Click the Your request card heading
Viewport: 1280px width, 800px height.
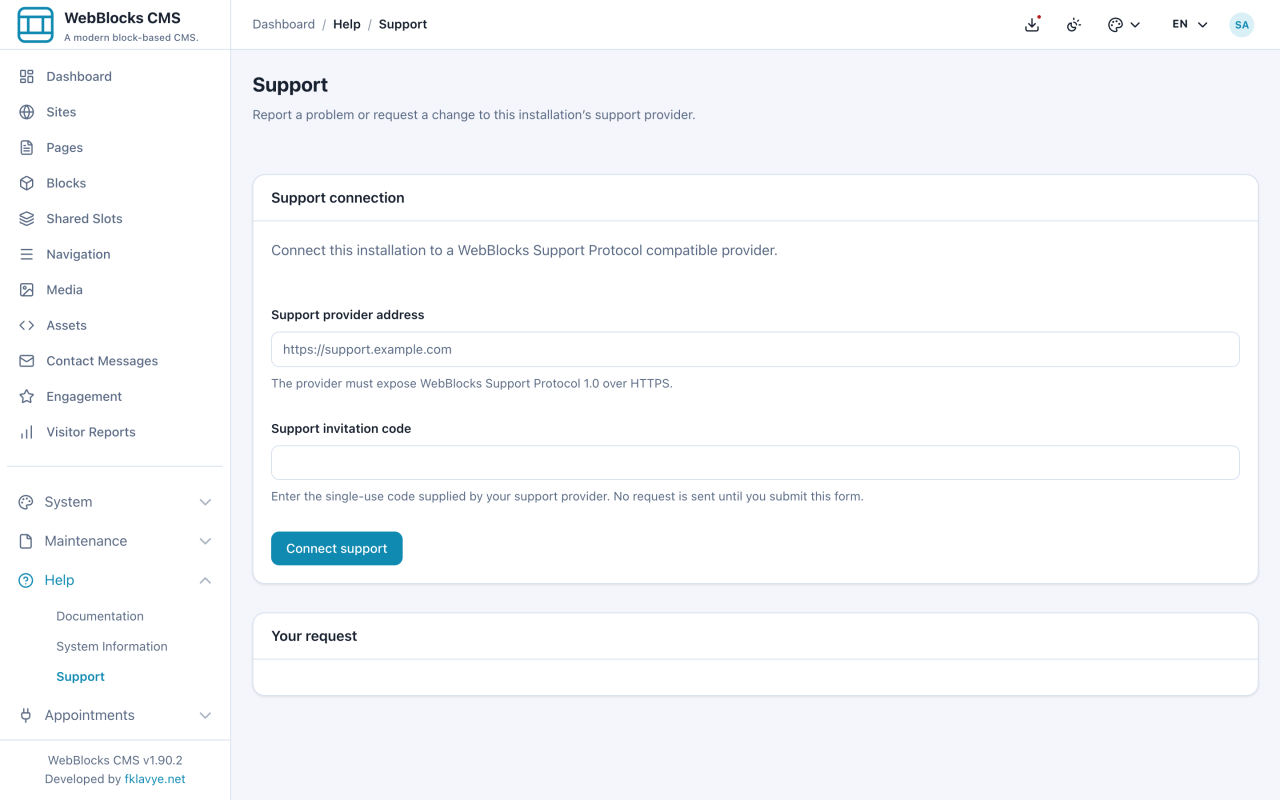point(314,636)
